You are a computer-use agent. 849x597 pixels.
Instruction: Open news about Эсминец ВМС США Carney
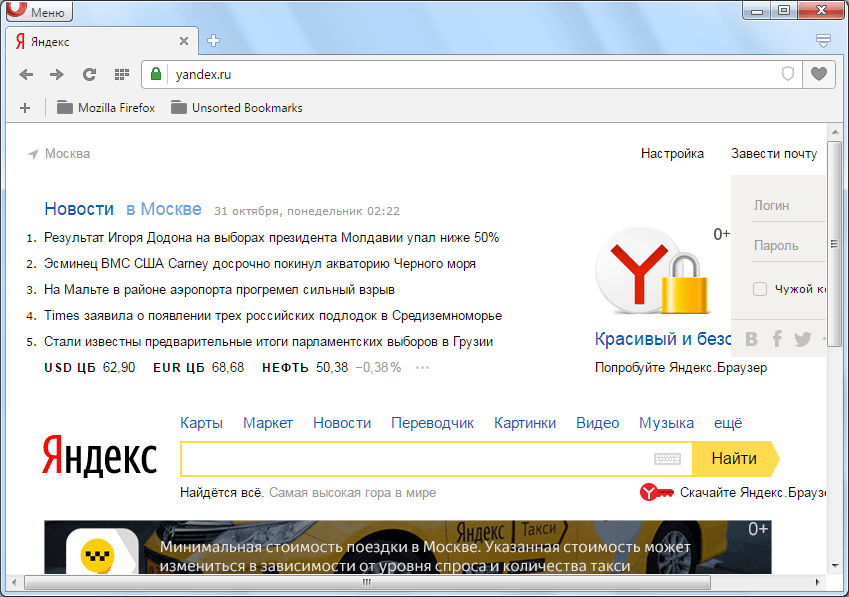pos(260,264)
